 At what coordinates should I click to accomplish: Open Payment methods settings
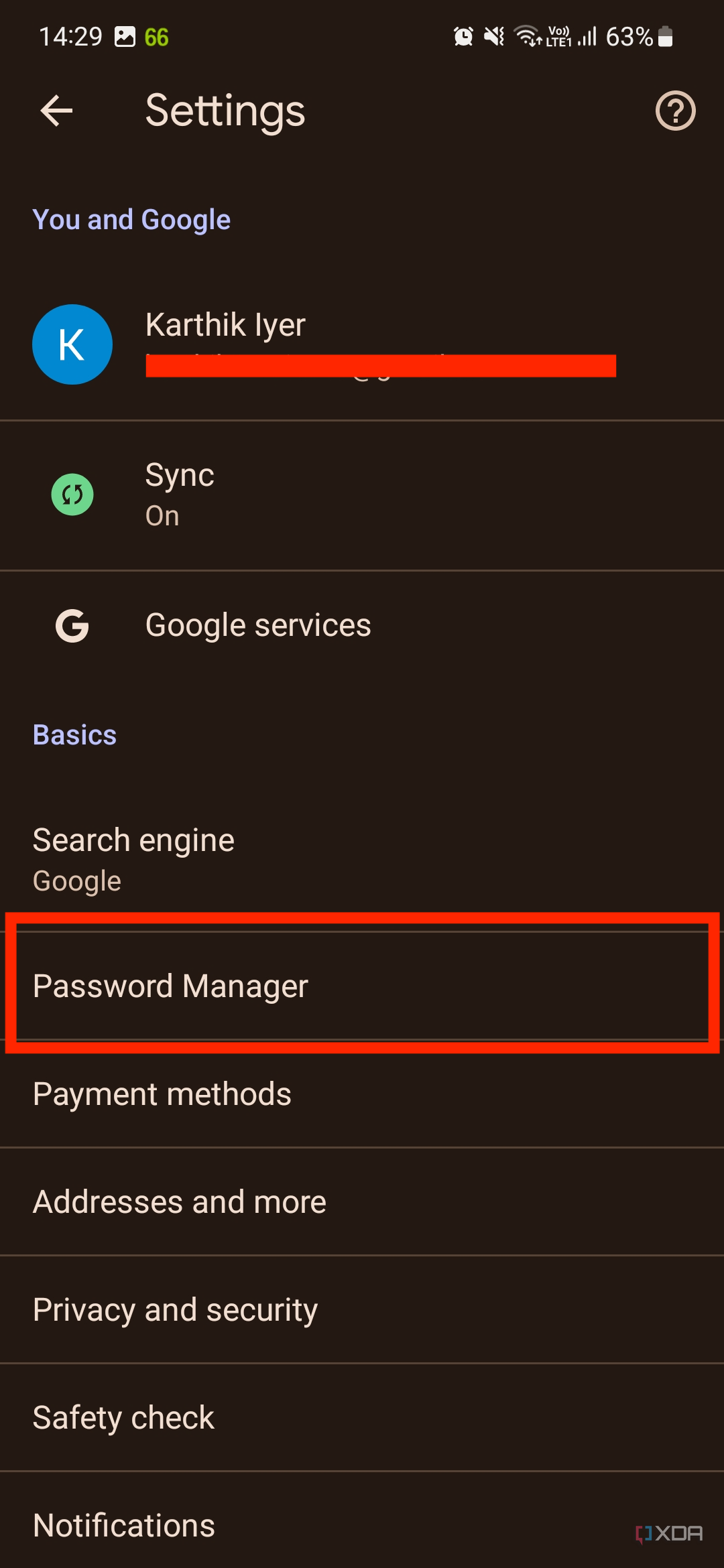(362, 1092)
